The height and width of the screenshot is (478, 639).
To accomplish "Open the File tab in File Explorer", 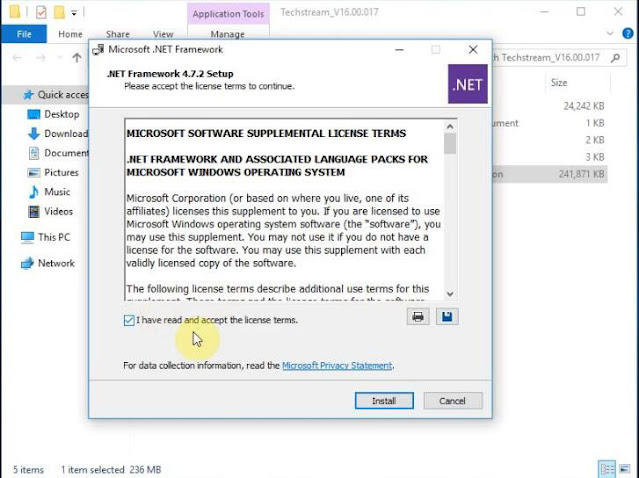I will (x=24, y=34).
